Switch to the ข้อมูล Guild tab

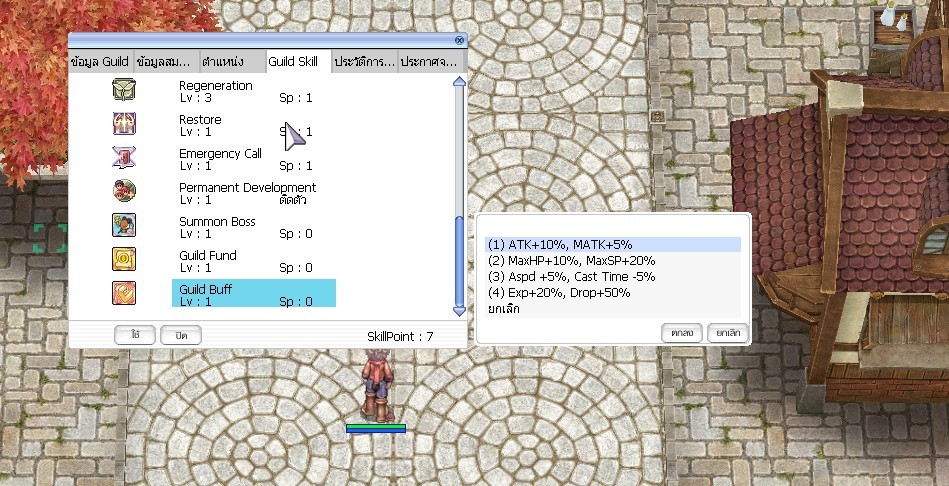99,62
